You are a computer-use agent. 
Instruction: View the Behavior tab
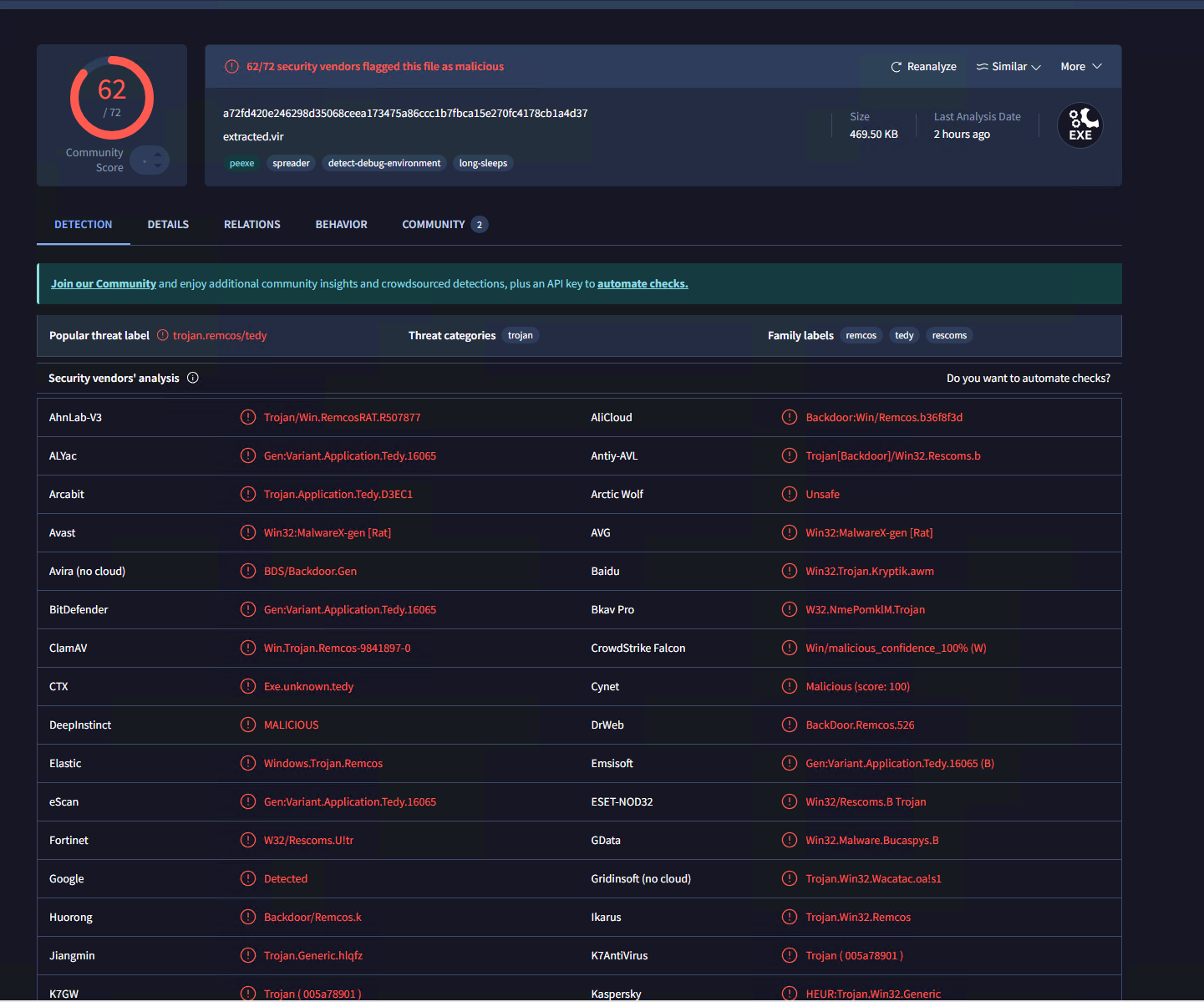(x=342, y=225)
